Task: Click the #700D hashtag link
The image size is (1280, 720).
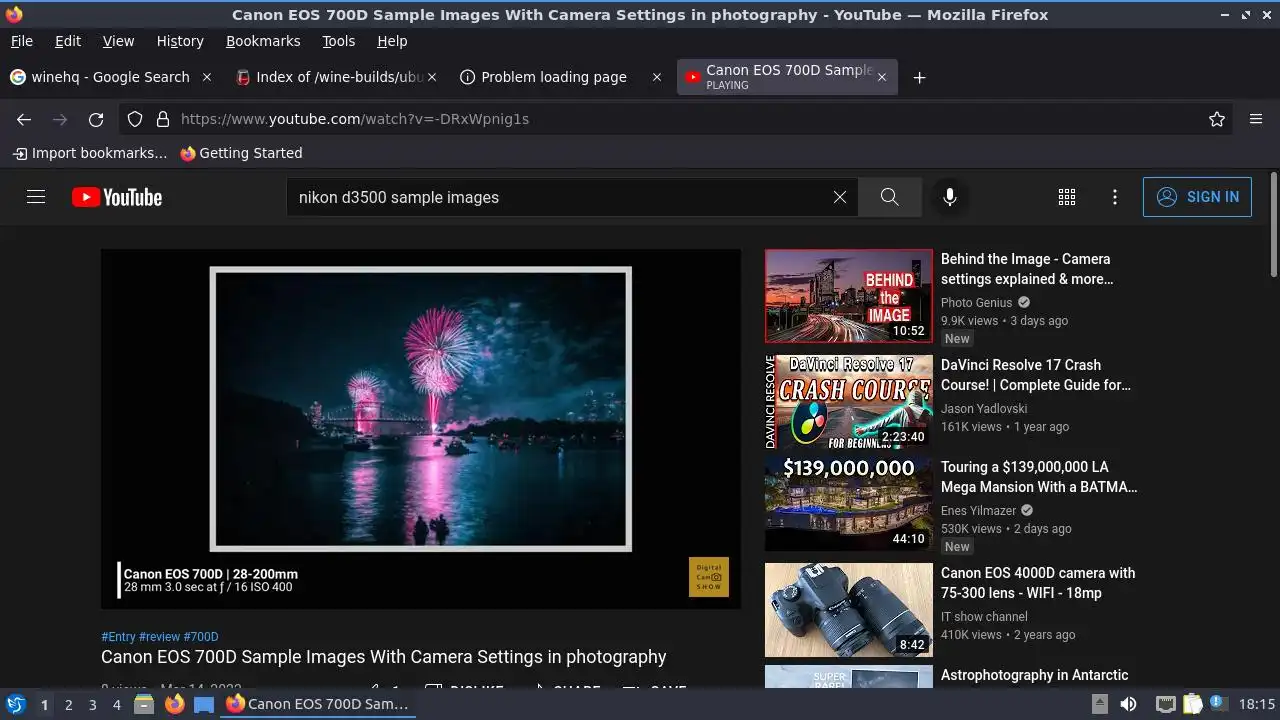Action: [201, 637]
